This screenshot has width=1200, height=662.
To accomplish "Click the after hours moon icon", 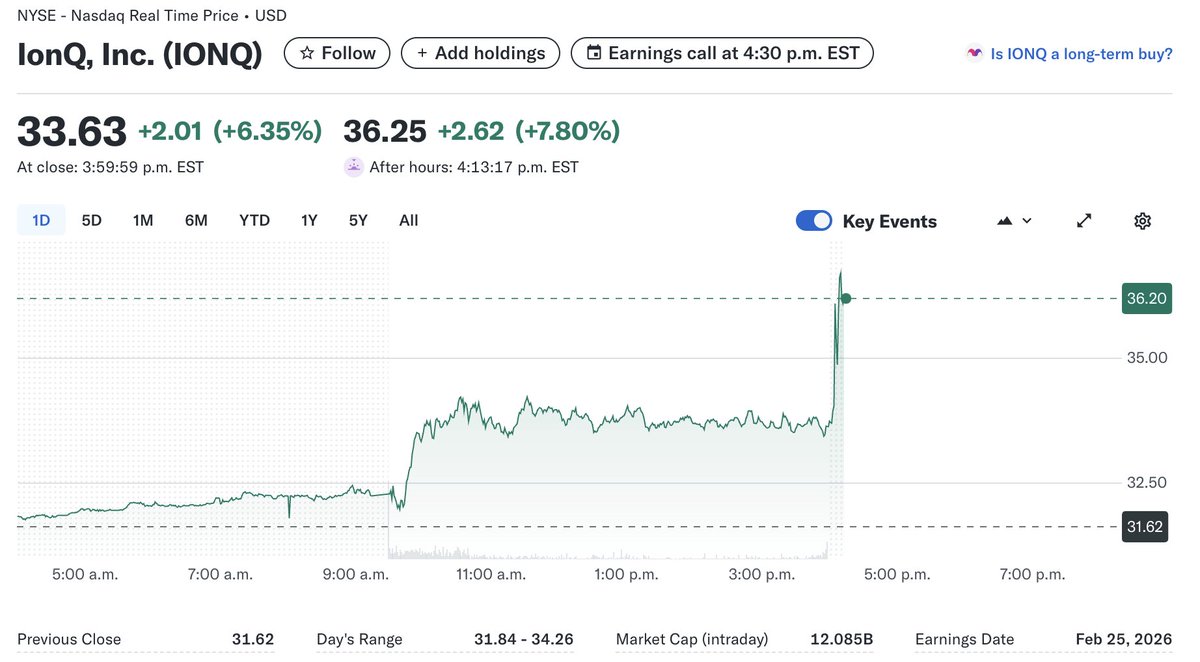I will [x=353, y=167].
